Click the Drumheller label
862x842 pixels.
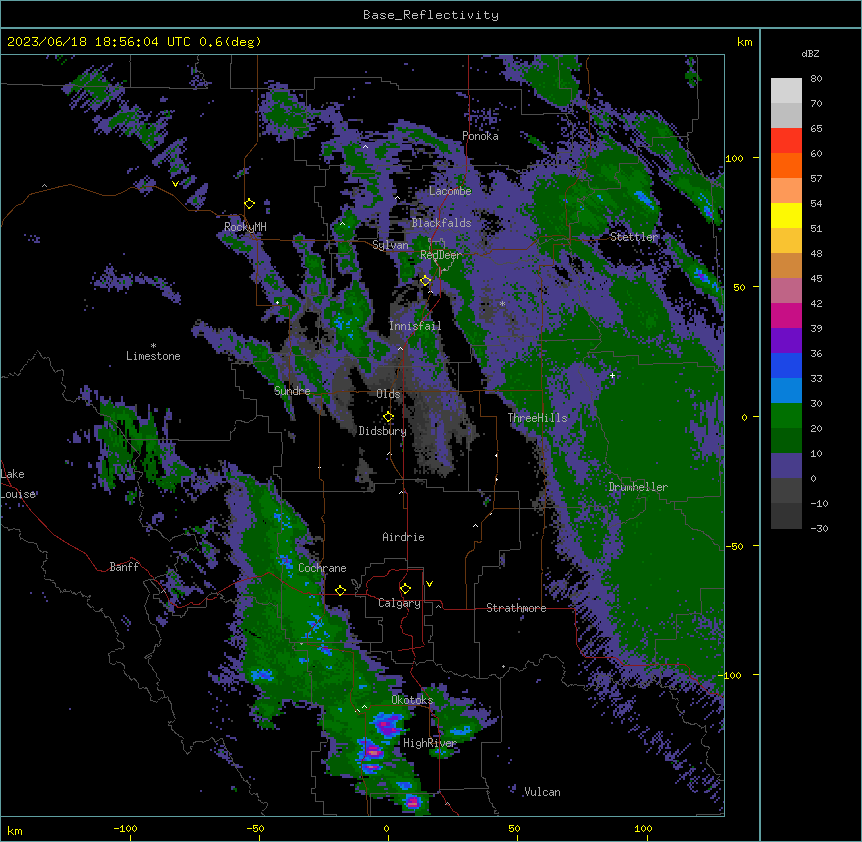(638, 487)
